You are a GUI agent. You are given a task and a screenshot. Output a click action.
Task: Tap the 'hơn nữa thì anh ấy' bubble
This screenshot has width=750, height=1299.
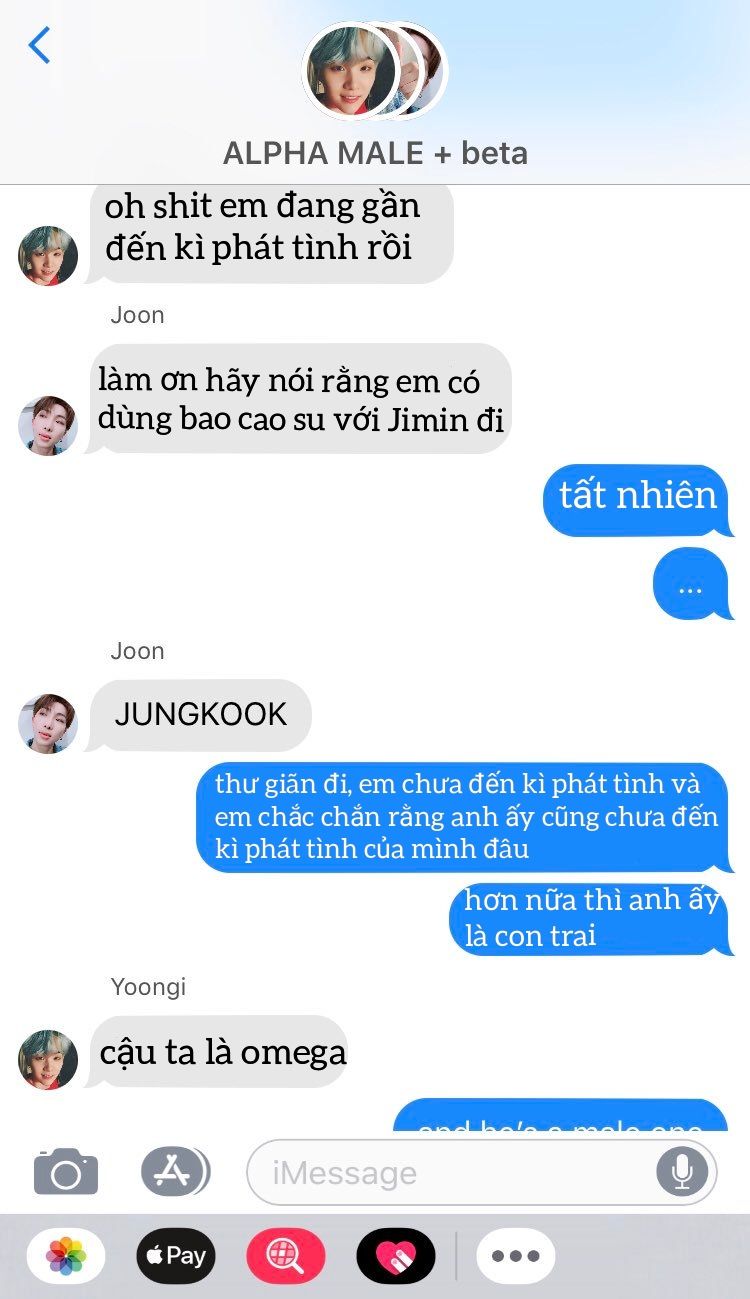(590, 918)
